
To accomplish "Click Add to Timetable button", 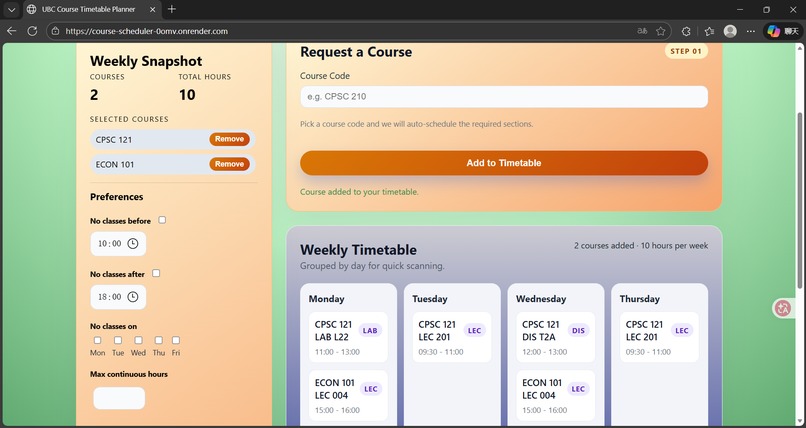I will 504,163.
